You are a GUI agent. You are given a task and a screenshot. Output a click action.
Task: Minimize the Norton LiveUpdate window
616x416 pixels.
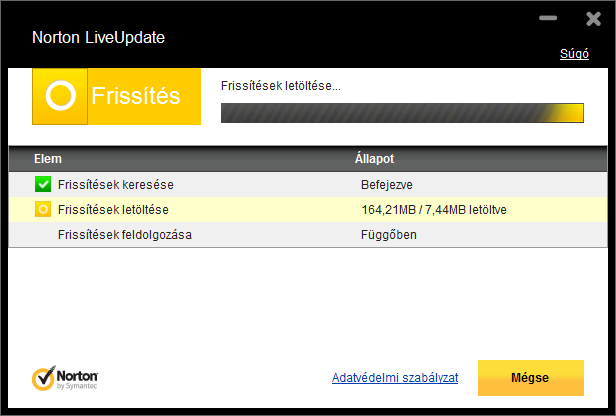[x=548, y=18]
